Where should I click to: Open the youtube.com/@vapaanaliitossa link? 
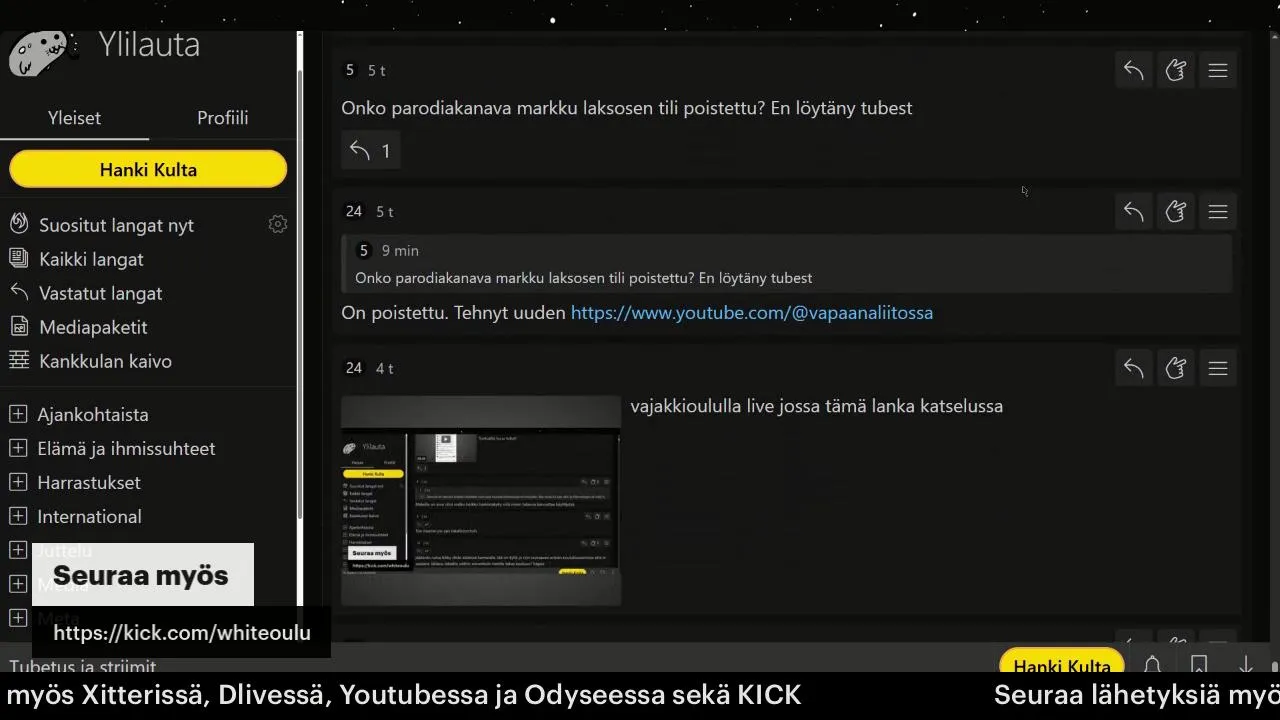point(752,313)
